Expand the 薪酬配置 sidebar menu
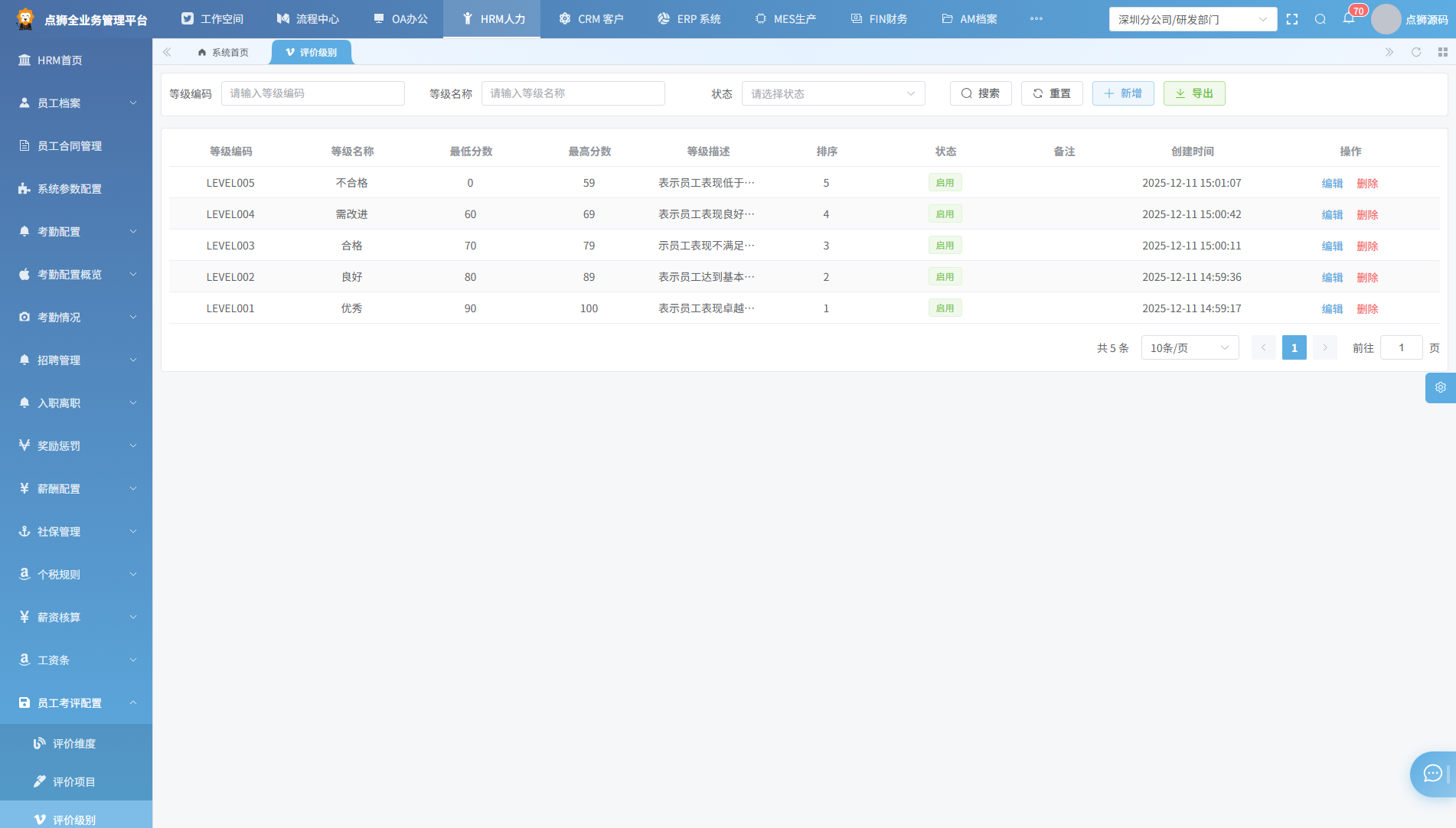The height and width of the screenshot is (828, 1456). point(77,488)
